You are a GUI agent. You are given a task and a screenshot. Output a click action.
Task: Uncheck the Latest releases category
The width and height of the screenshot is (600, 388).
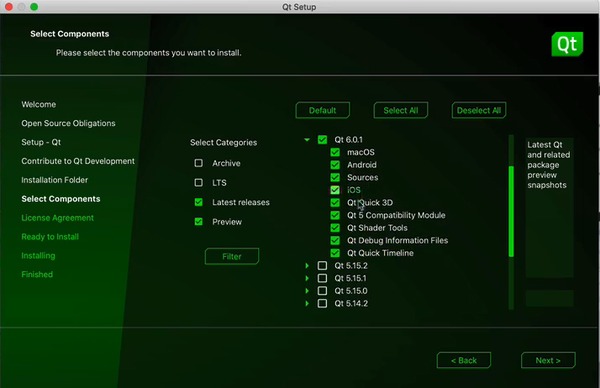click(199, 202)
